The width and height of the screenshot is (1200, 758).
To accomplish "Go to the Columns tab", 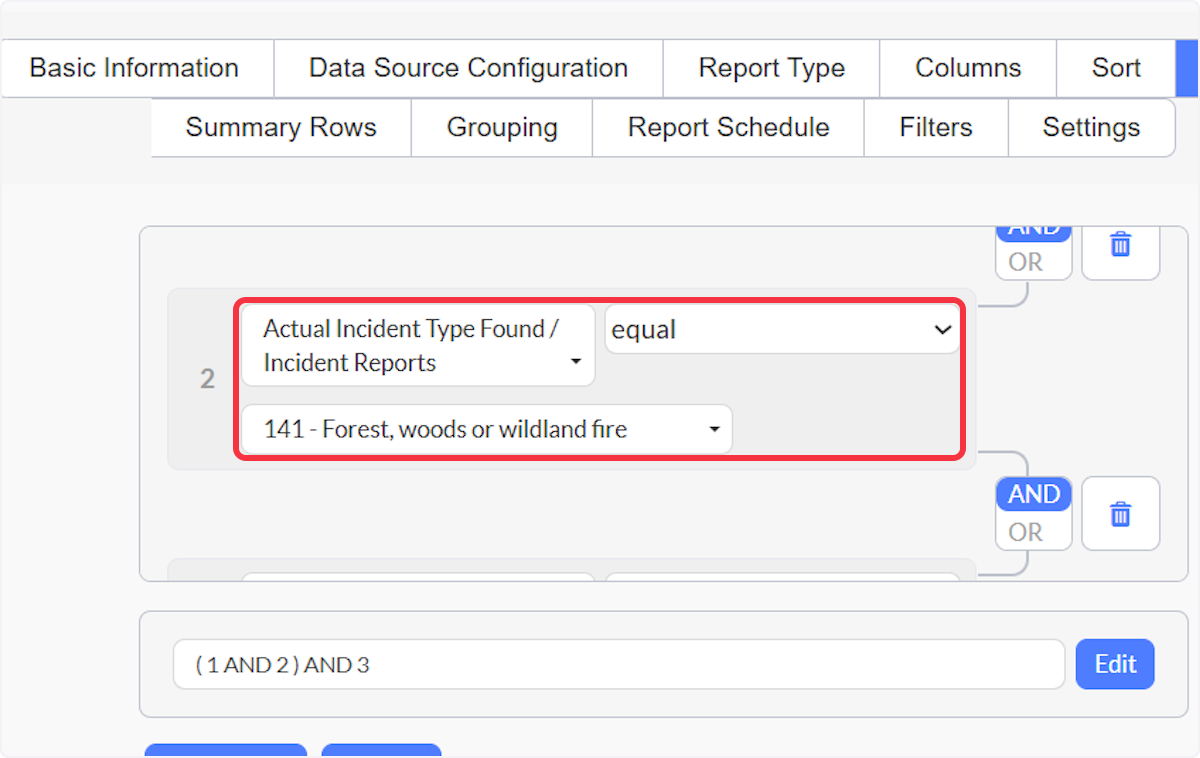I will [968, 68].
